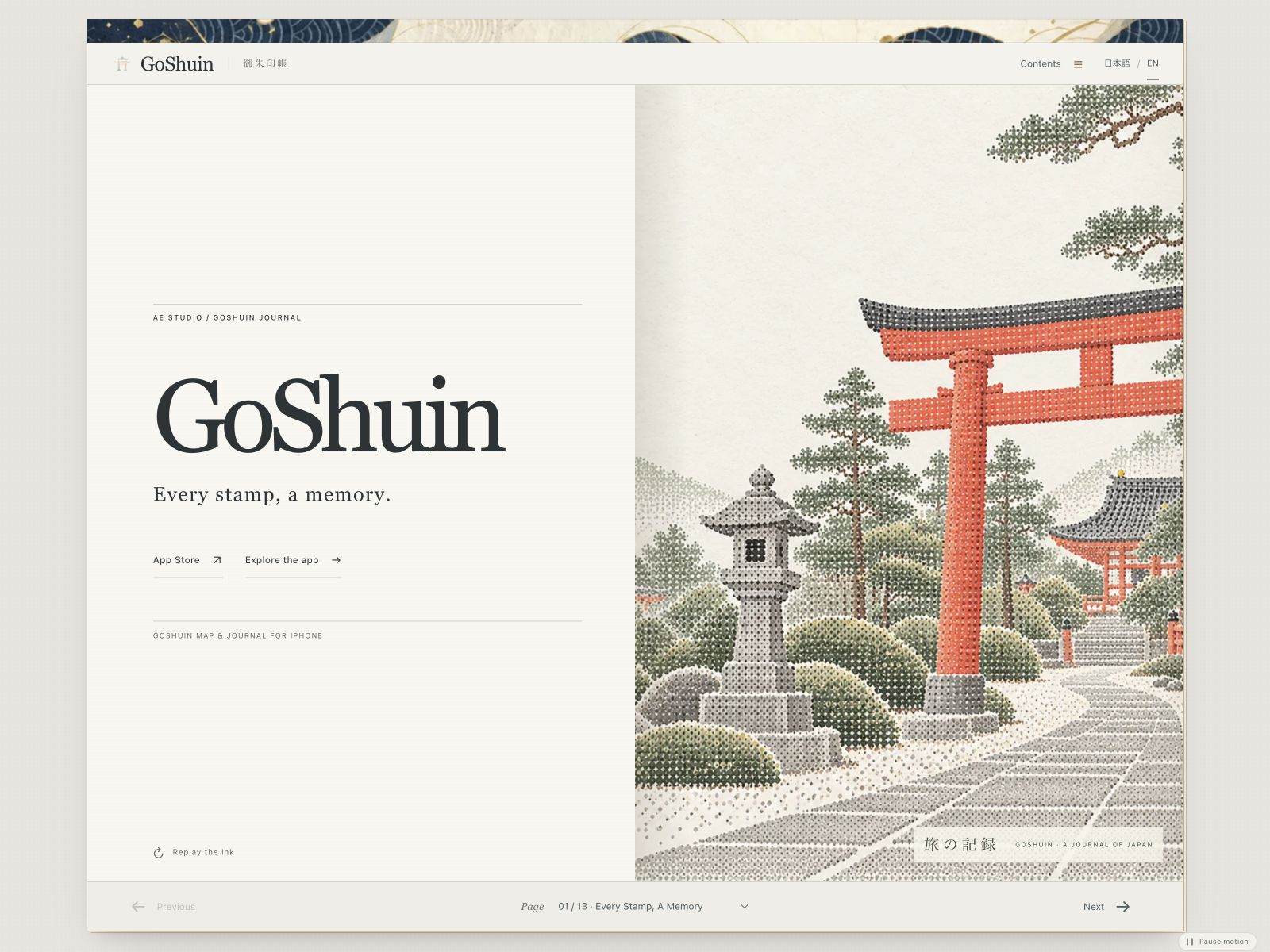1270x952 pixels.
Task: Open the App Store link
Action: pos(187,560)
